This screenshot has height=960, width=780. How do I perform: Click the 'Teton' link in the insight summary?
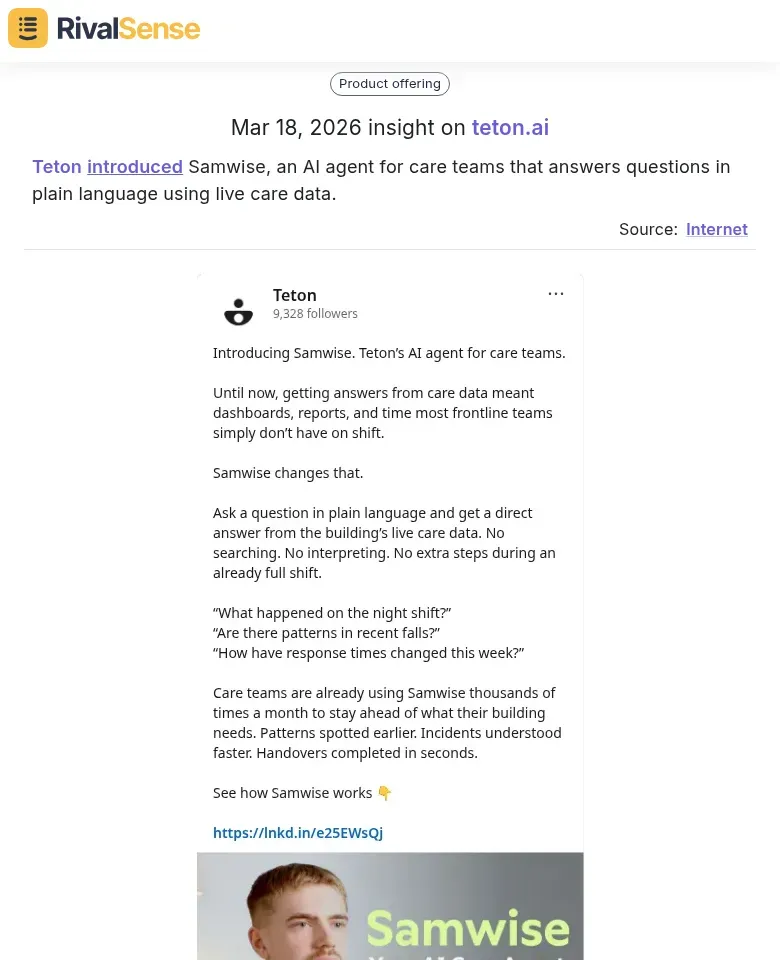57,166
